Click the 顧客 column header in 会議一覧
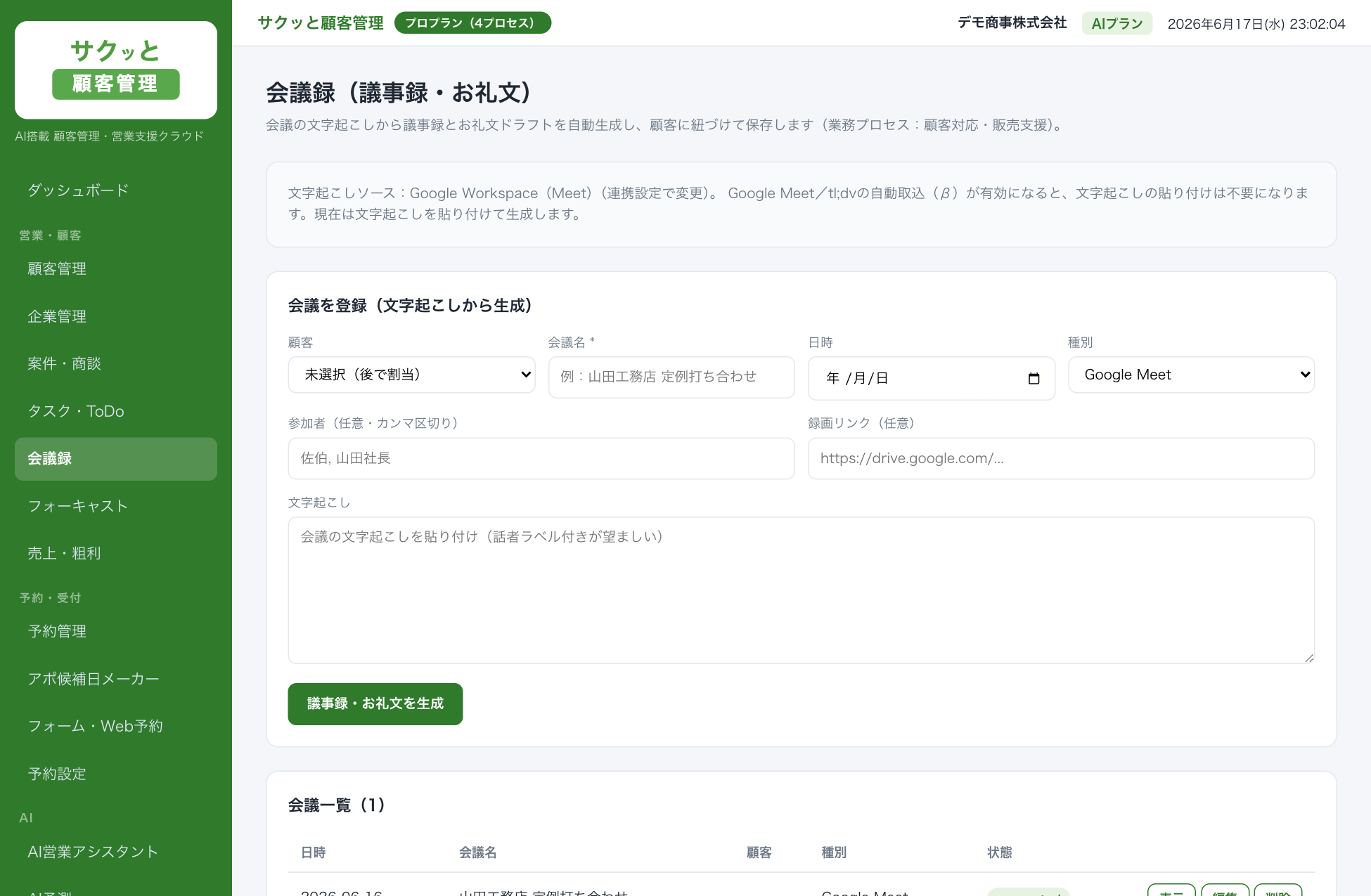This screenshot has width=1371, height=896. tap(759, 852)
